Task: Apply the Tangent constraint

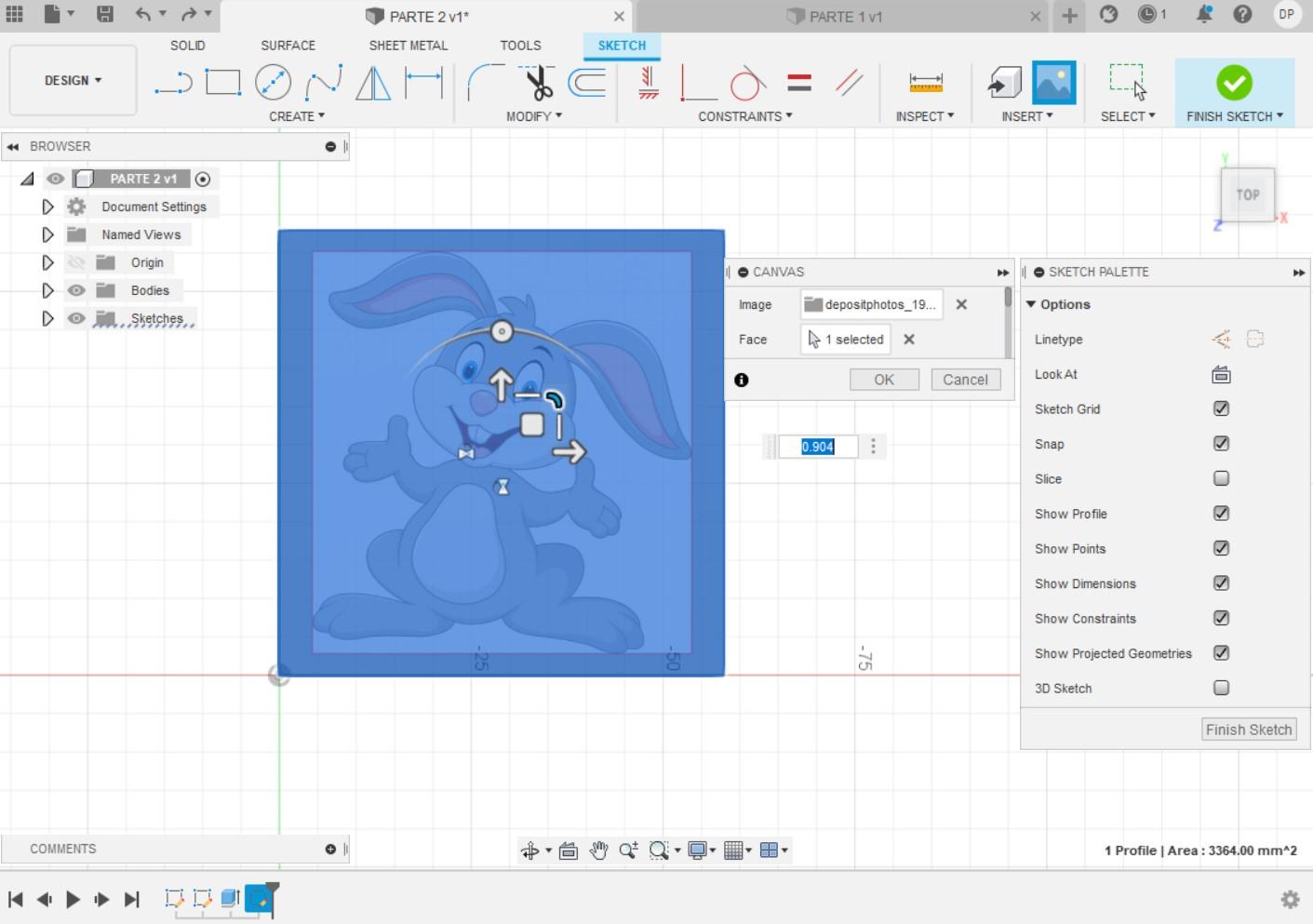Action: point(748,83)
